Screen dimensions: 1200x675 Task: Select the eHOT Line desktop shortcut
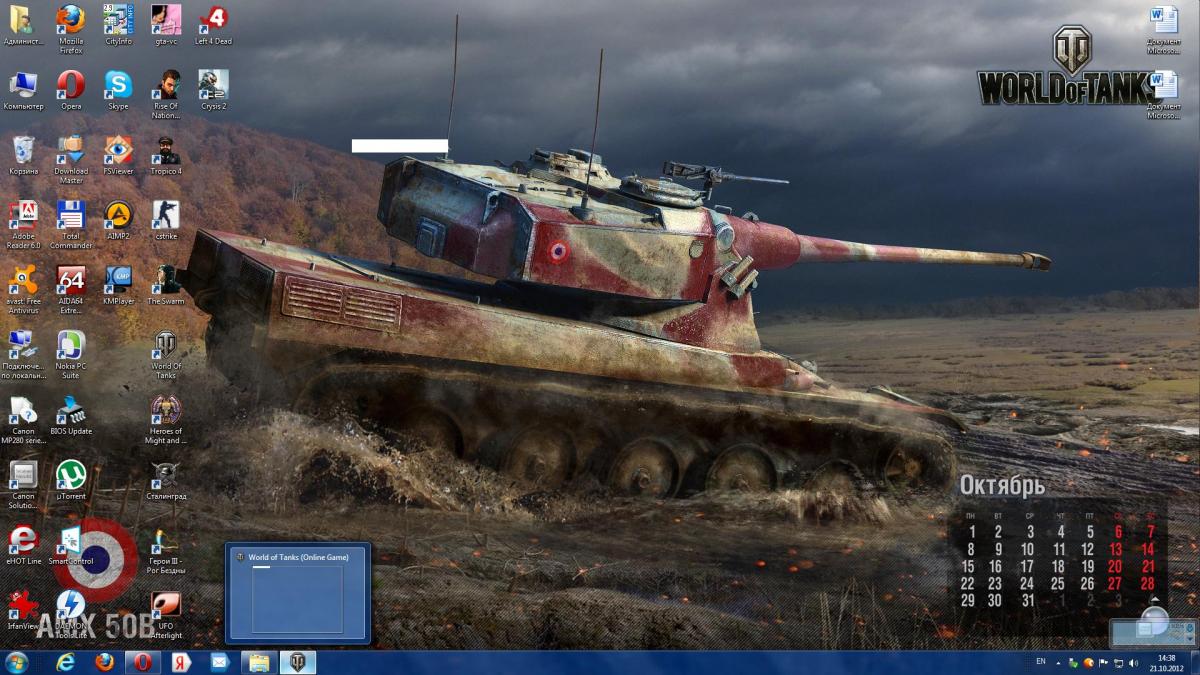point(23,545)
